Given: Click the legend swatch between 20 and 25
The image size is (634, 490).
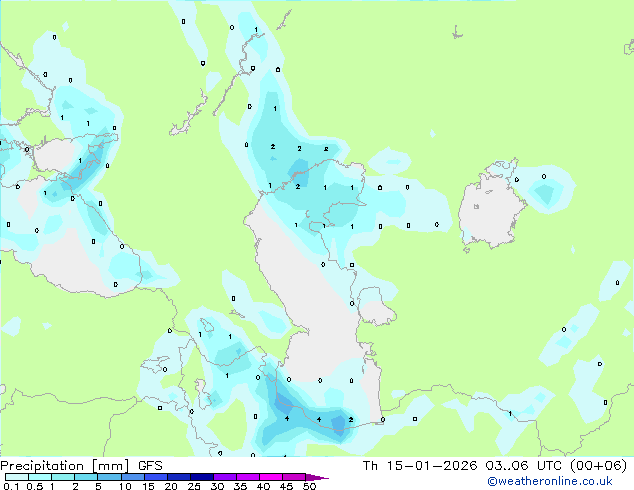Looking at the screenshot, I should pyautogui.click(x=179, y=477).
